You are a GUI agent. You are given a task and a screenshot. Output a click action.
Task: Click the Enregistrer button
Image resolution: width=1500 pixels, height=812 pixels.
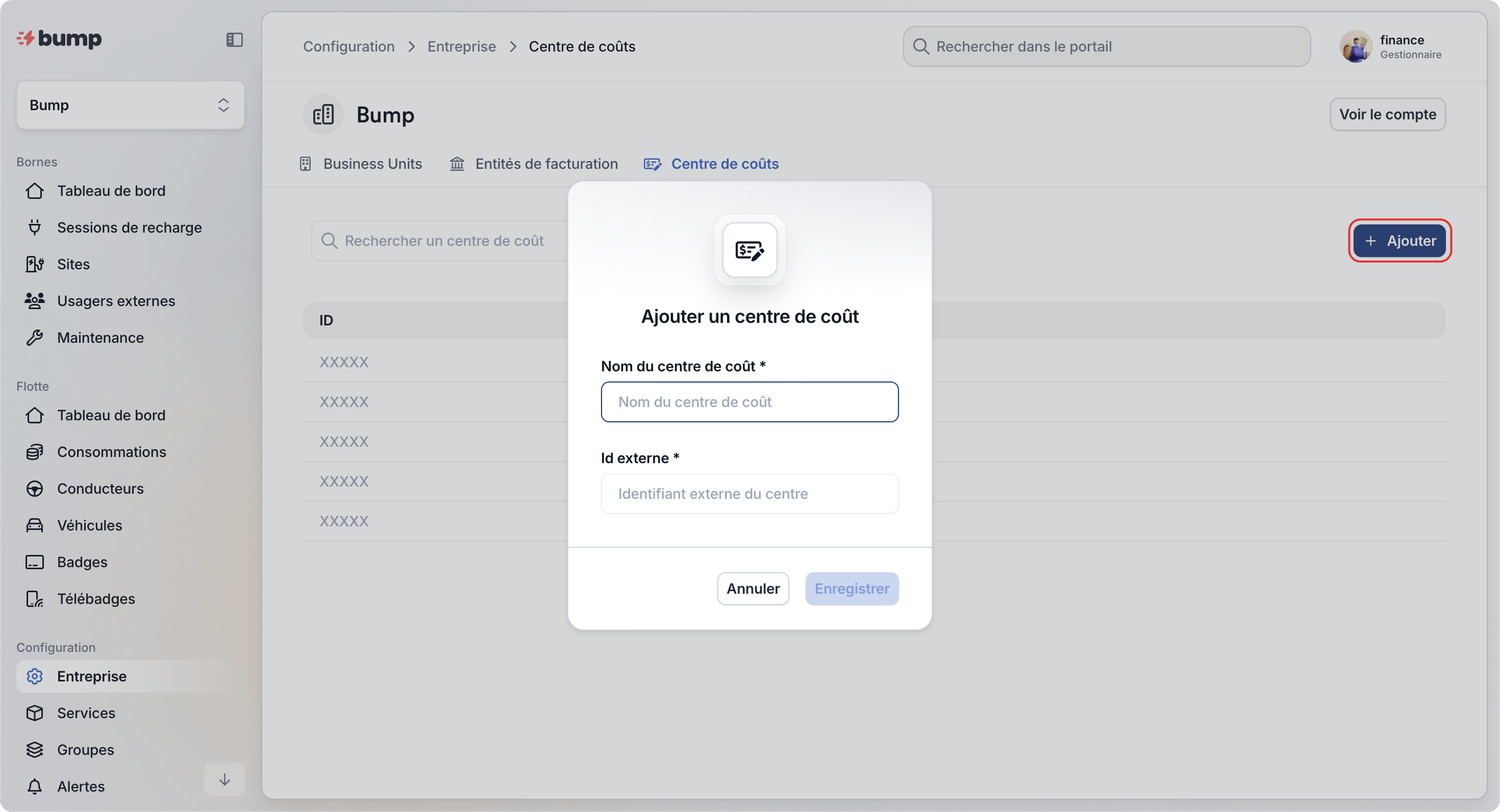point(852,589)
